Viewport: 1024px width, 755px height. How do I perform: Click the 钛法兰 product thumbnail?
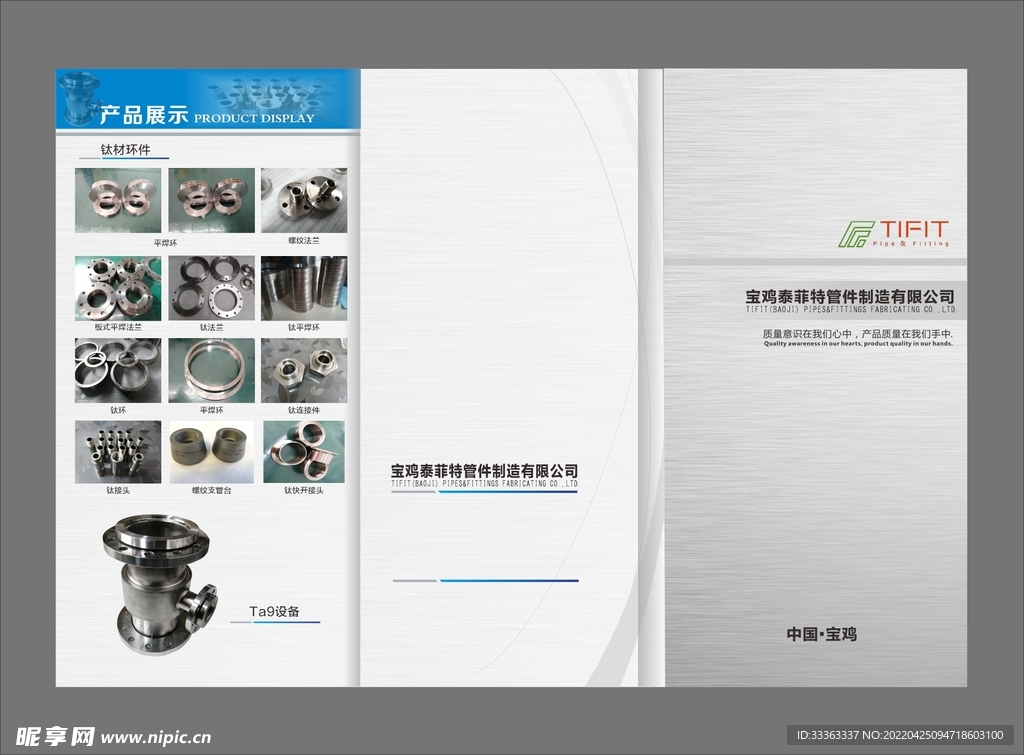(211, 288)
